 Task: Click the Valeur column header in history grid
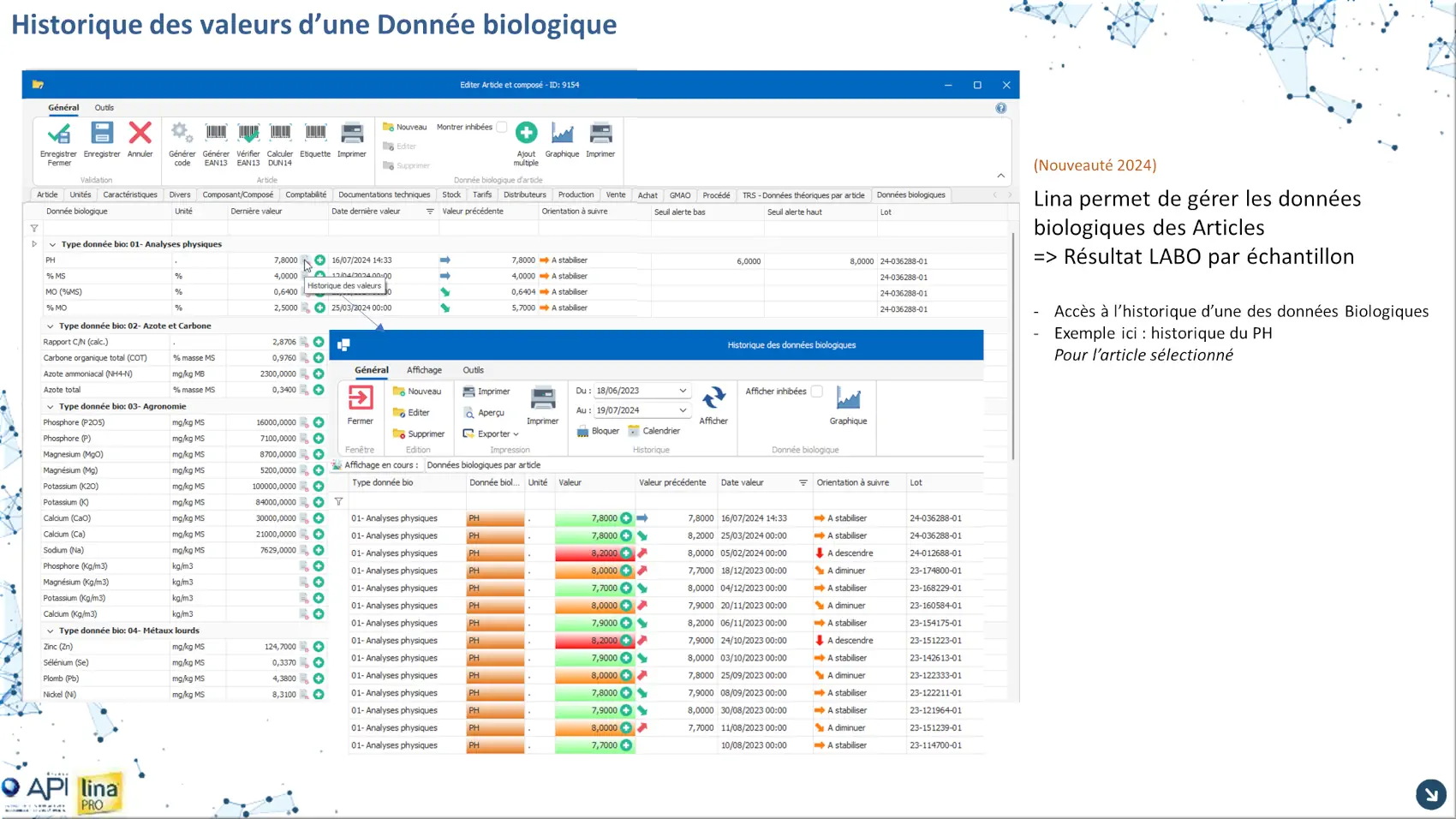click(x=594, y=483)
